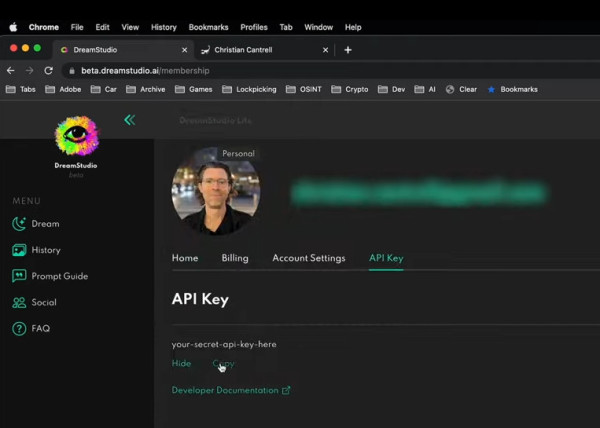Open the Apple menu
Image resolution: width=600 pixels, height=428 pixels.
tap(13, 27)
